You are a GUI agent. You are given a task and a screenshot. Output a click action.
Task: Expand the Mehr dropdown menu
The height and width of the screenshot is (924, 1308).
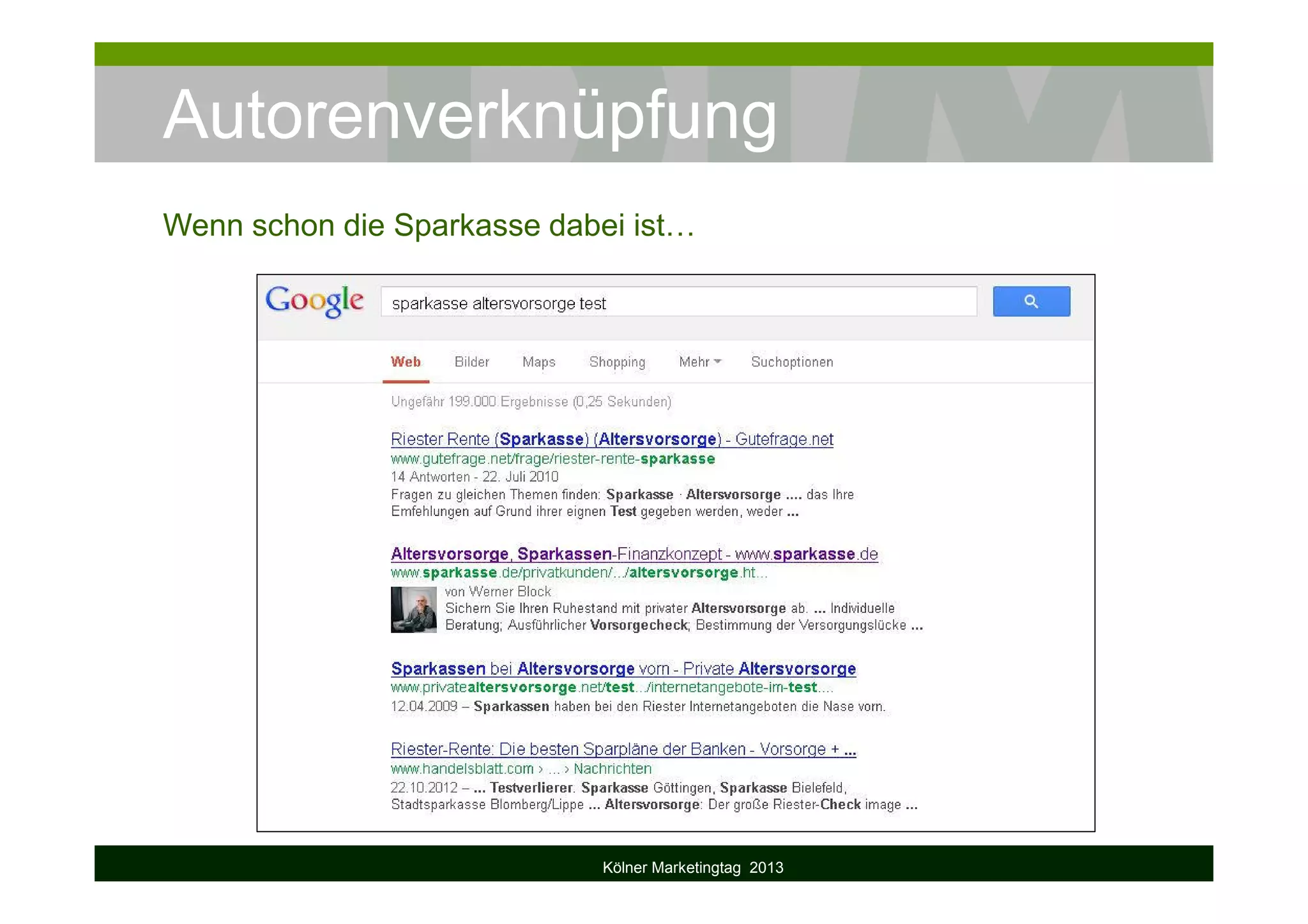coord(700,362)
